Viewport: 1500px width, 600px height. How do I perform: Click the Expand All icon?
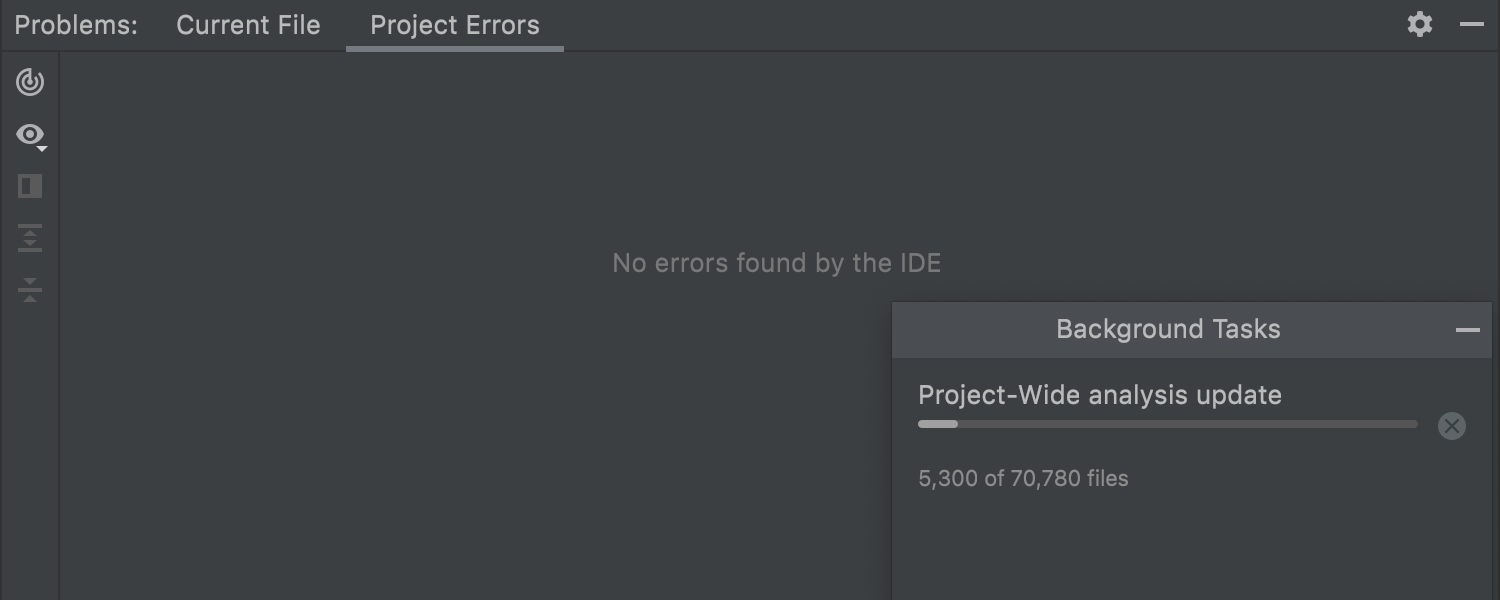tap(30, 238)
